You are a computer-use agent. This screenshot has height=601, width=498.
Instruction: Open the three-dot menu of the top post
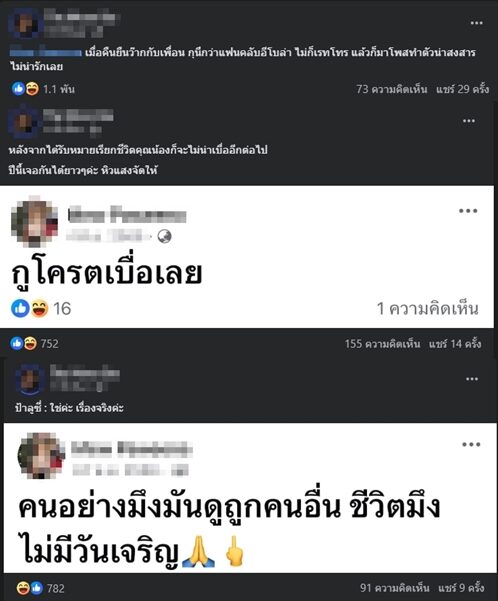(476, 23)
